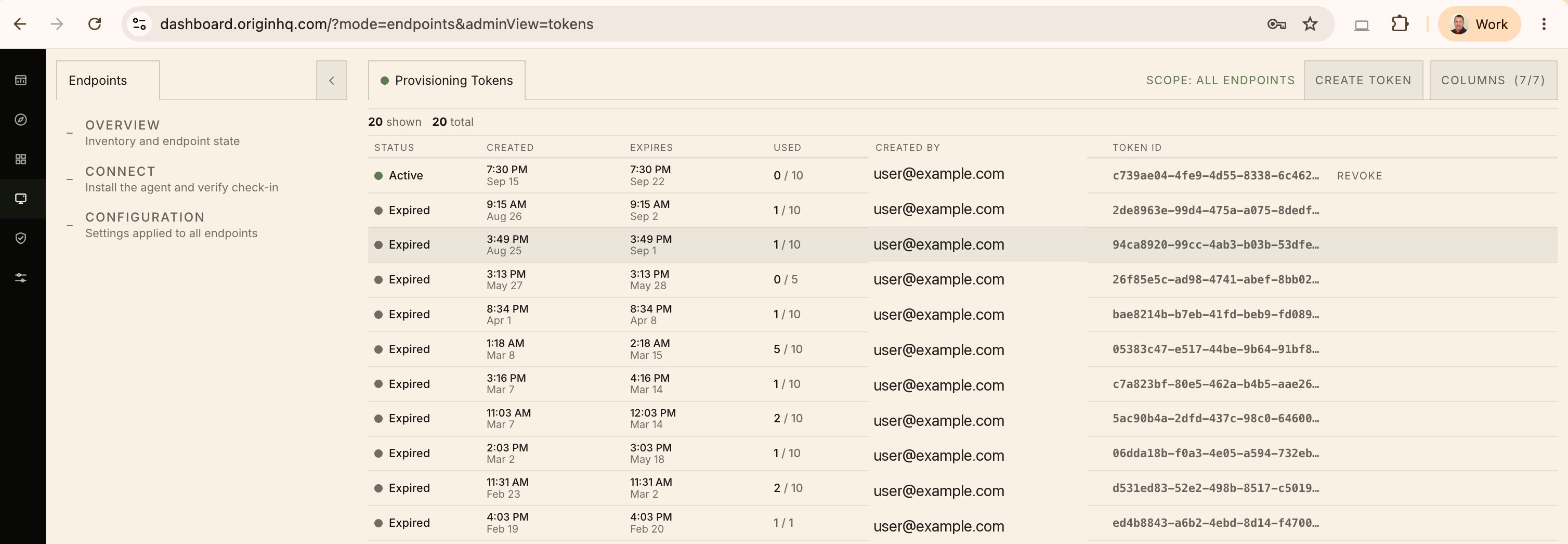1568x544 pixels.
Task: Click the address bar URL
Action: 376,24
